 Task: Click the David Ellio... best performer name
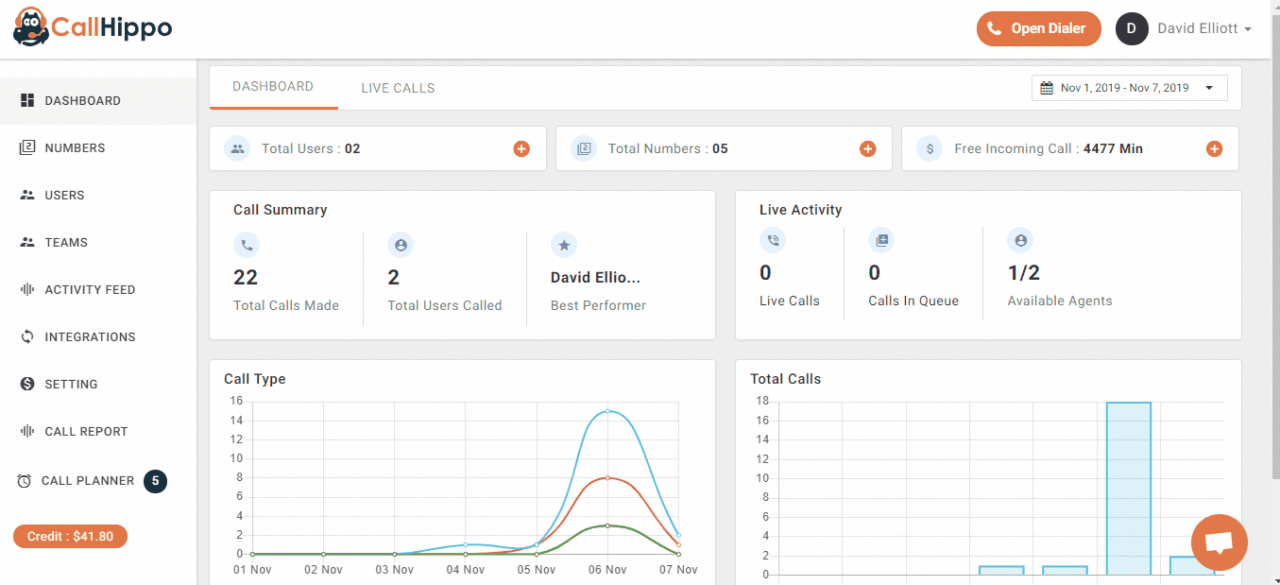pyautogui.click(x=595, y=277)
